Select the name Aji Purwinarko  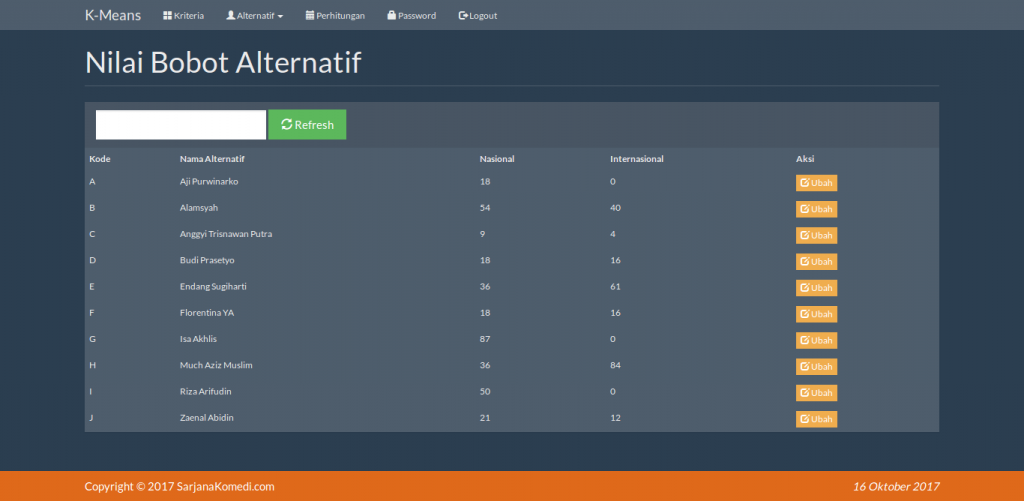pos(209,182)
